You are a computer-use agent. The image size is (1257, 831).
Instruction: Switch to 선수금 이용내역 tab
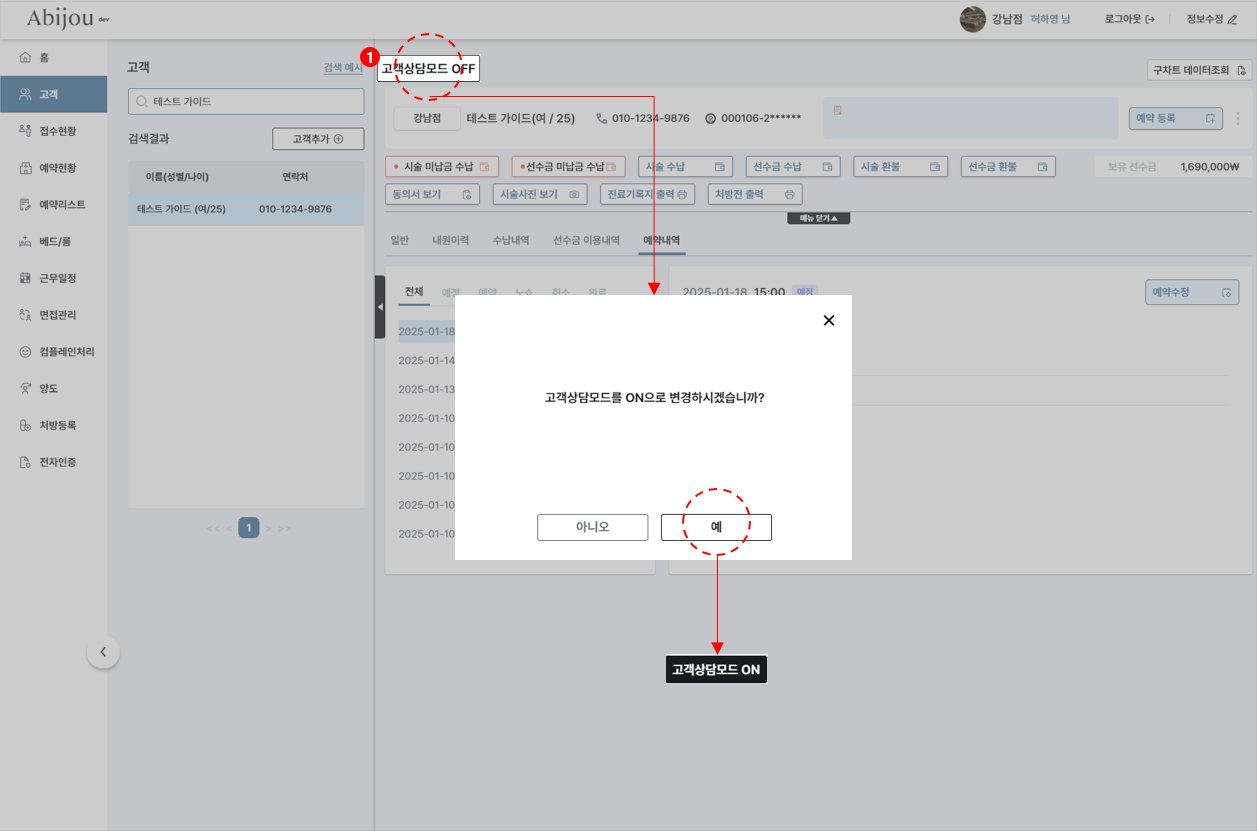[x=586, y=240]
